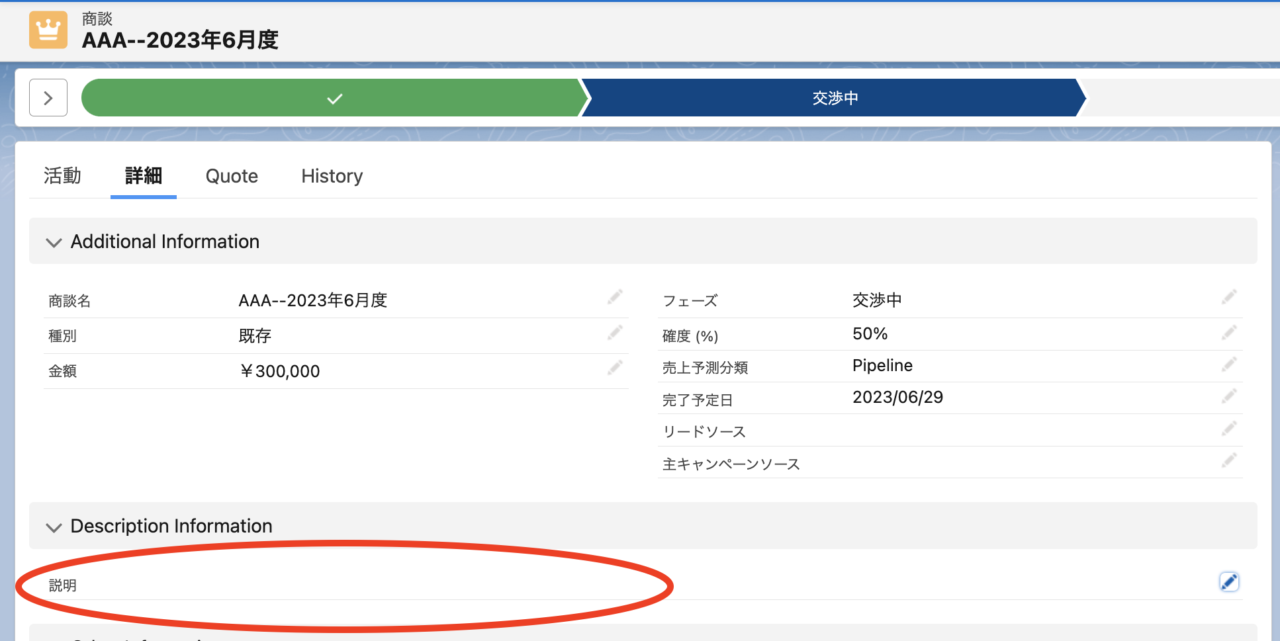Screen dimensions: 1280x641
Task: Switch to the History tab
Action: (x=332, y=176)
